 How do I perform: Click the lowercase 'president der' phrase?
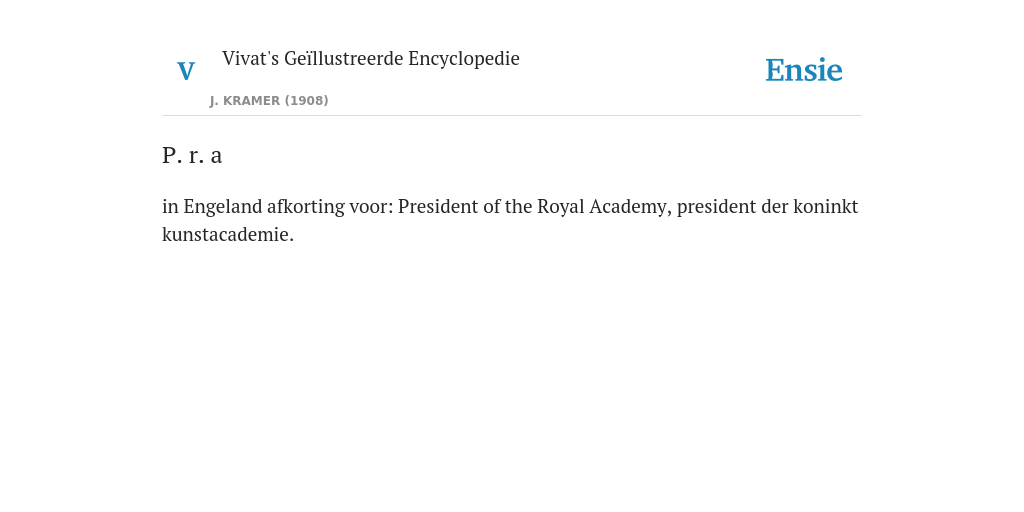click(x=732, y=206)
